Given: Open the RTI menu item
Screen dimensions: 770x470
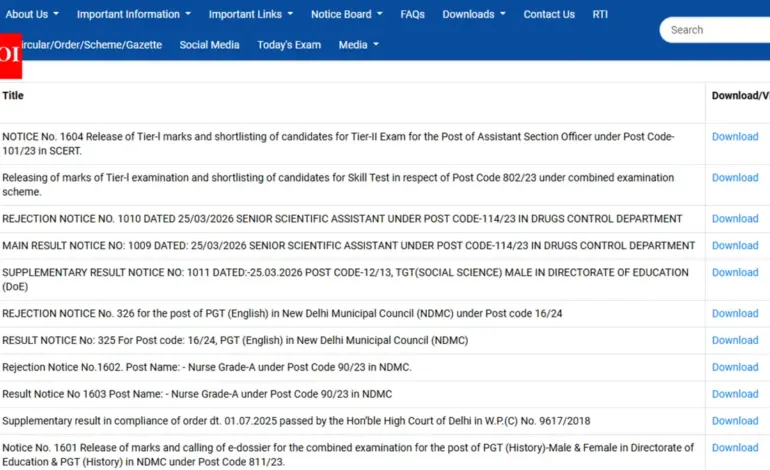Looking at the screenshot, I should (x=600, y=14).
